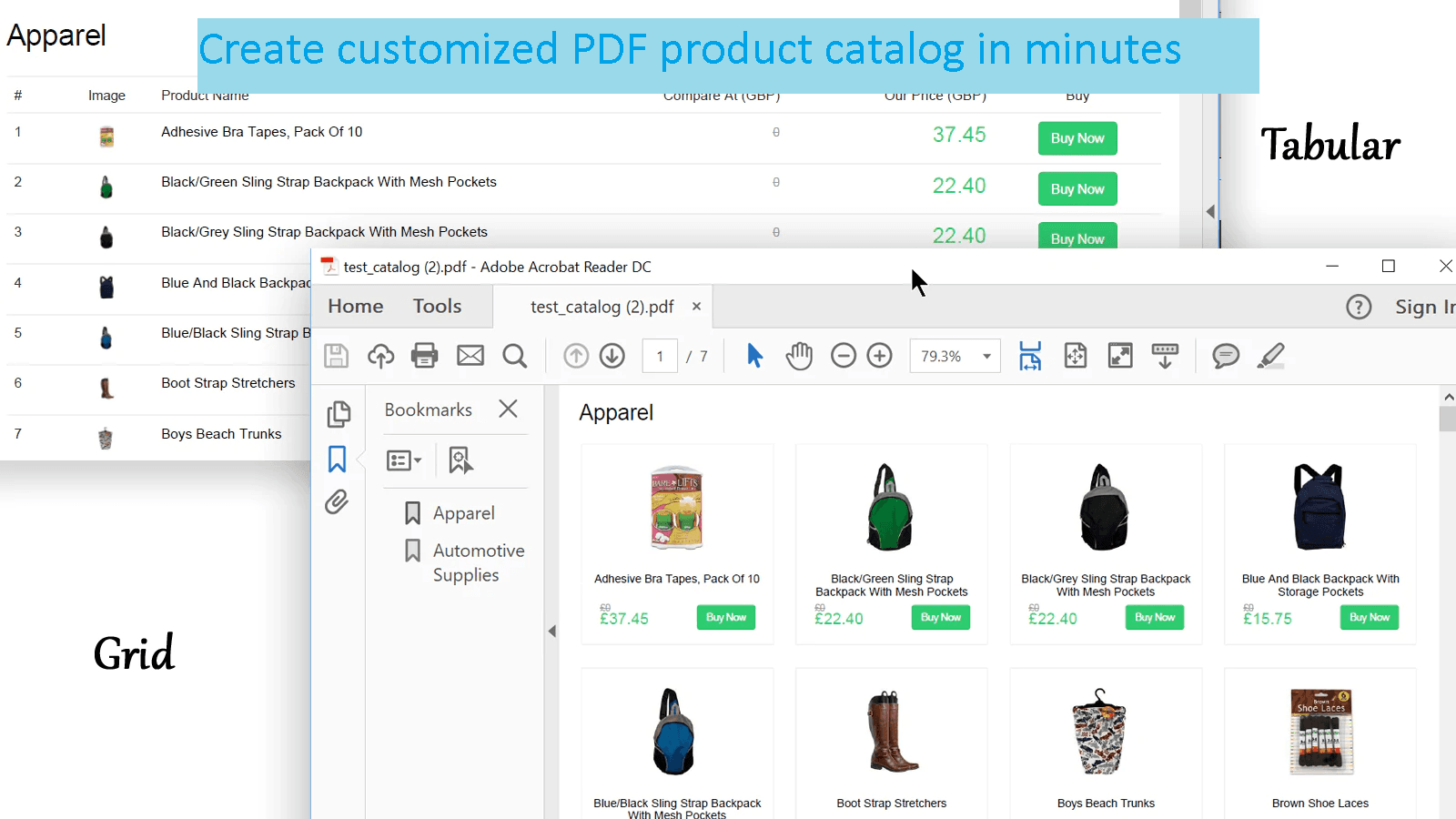Click the Highlight text pen icon
1456x819 pixels.
click(1270, 356)
